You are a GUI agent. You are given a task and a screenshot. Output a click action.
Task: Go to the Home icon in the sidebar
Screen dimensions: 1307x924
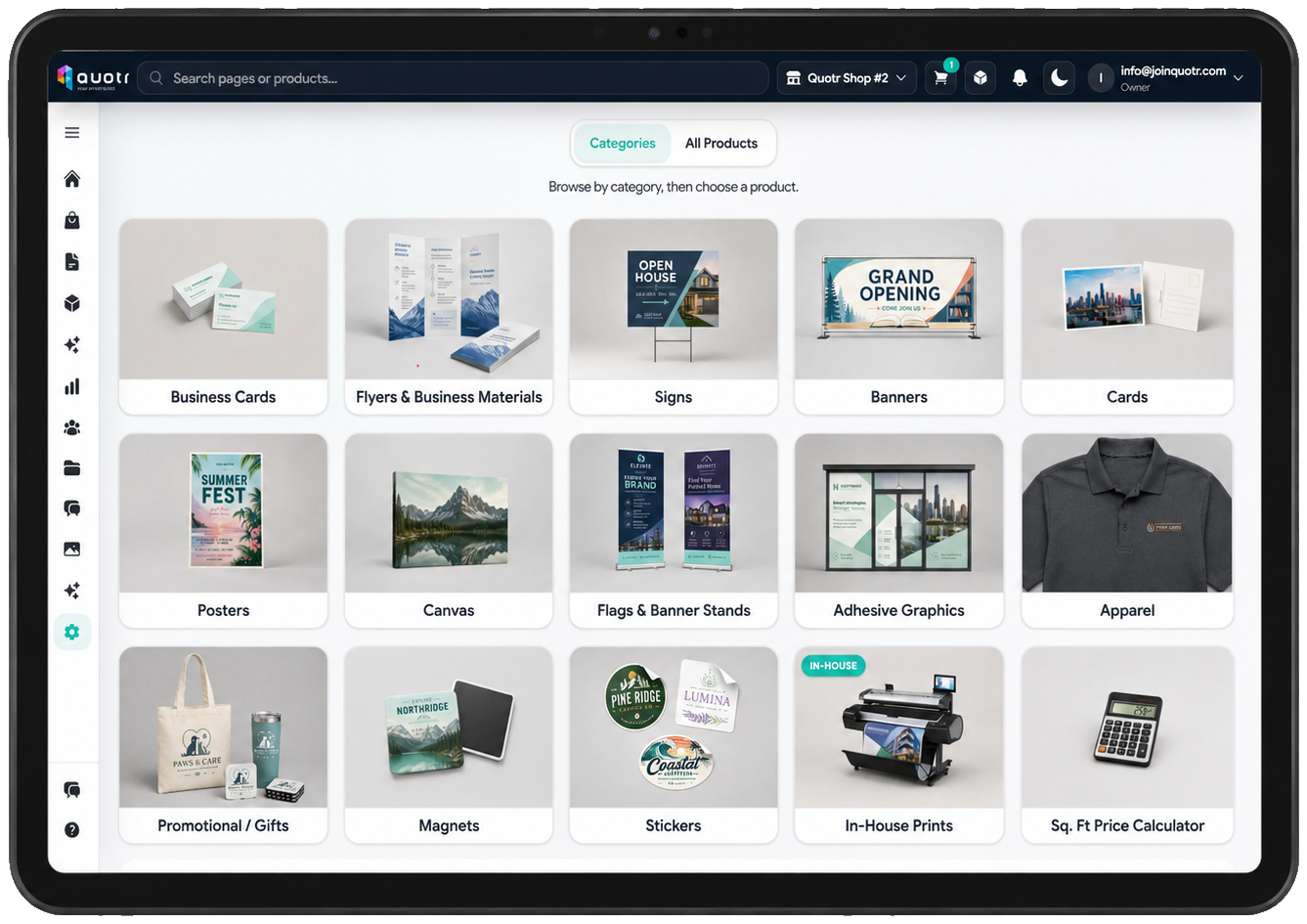click(x=71, y=179)
